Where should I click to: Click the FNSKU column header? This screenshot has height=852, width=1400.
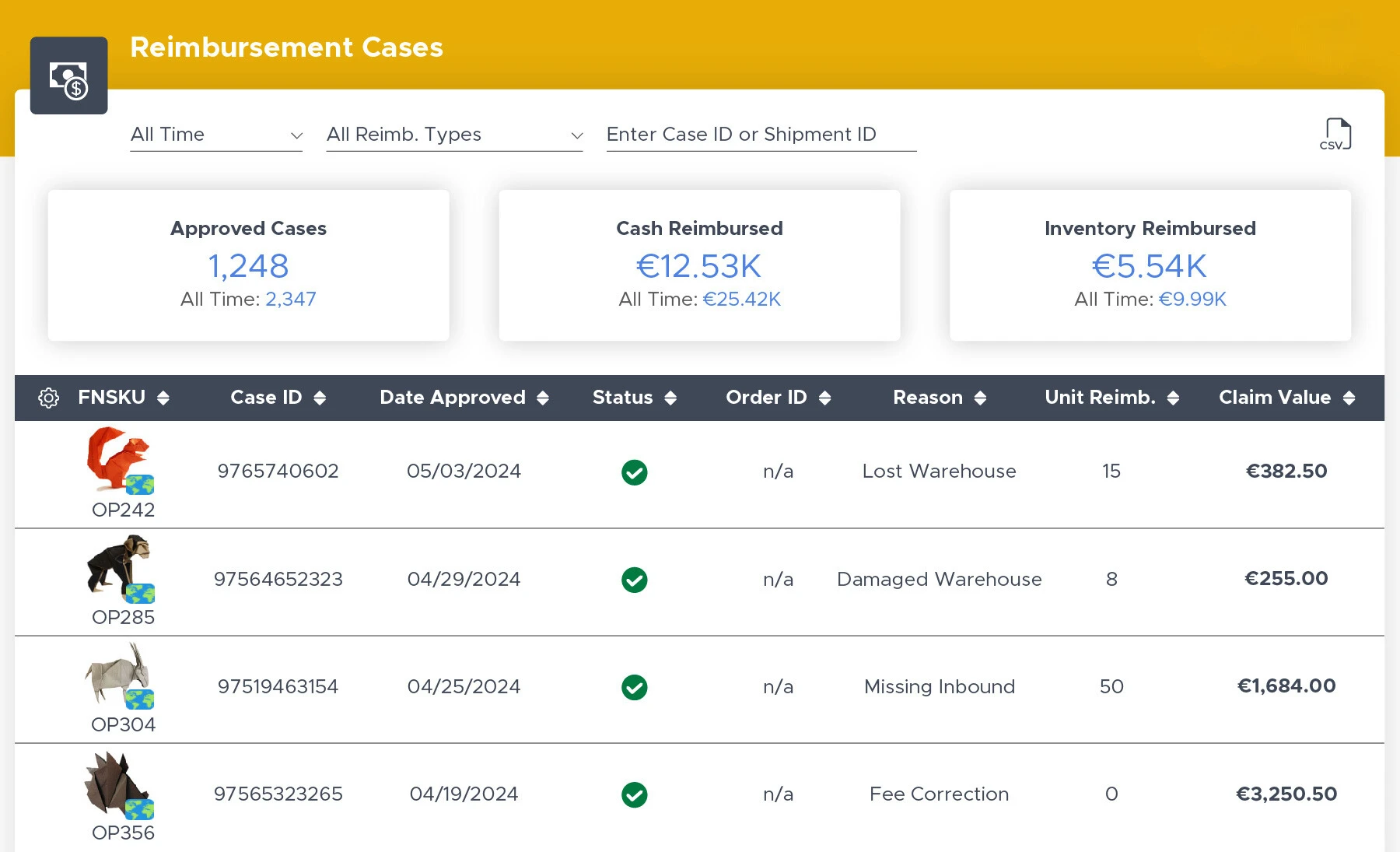coord(111,398)
